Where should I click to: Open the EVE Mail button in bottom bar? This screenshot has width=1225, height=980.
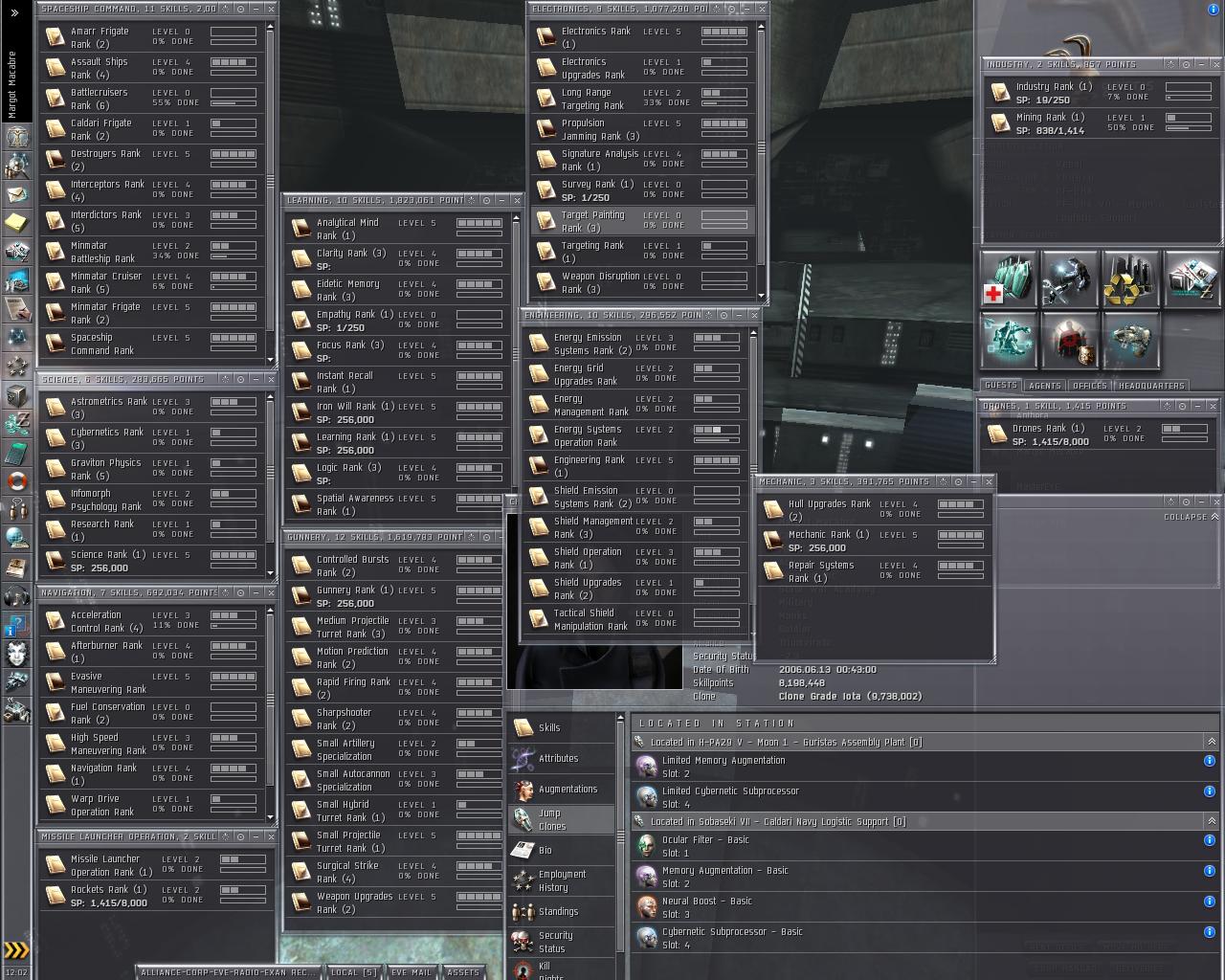pyautogui.click(x=411, y=972)
